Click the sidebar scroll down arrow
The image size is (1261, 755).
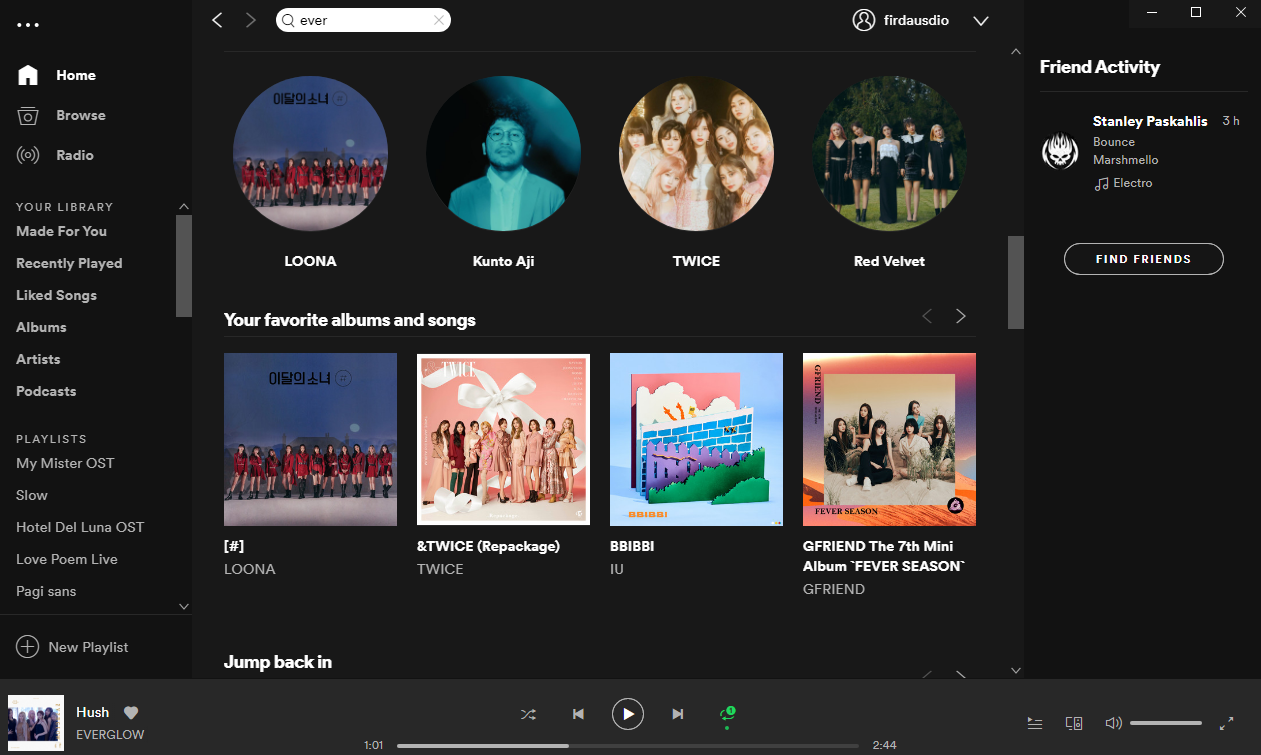point(184,606)
